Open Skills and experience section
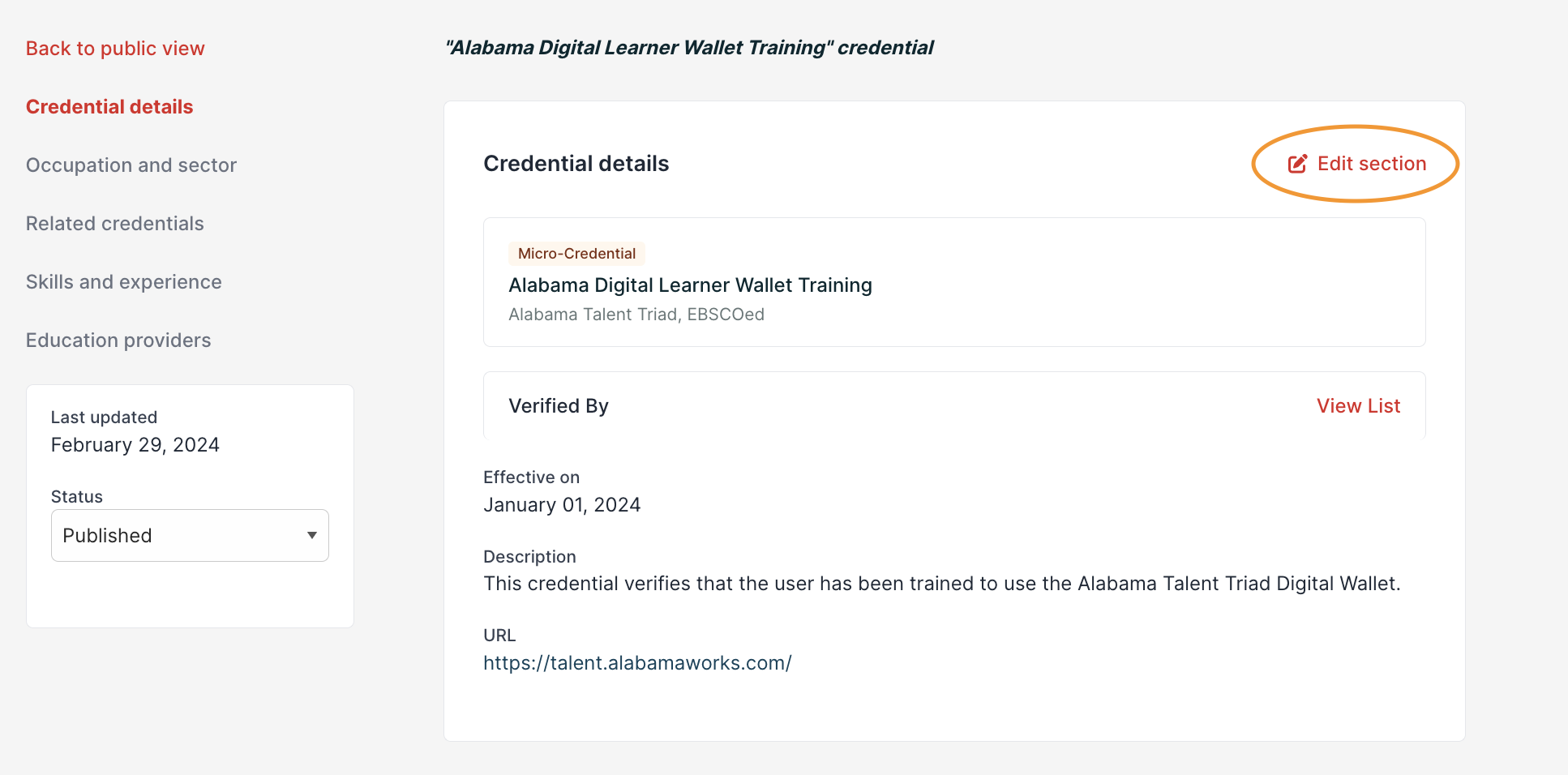The height and width of the screenshot is (775, 1568). coord(124,282)
